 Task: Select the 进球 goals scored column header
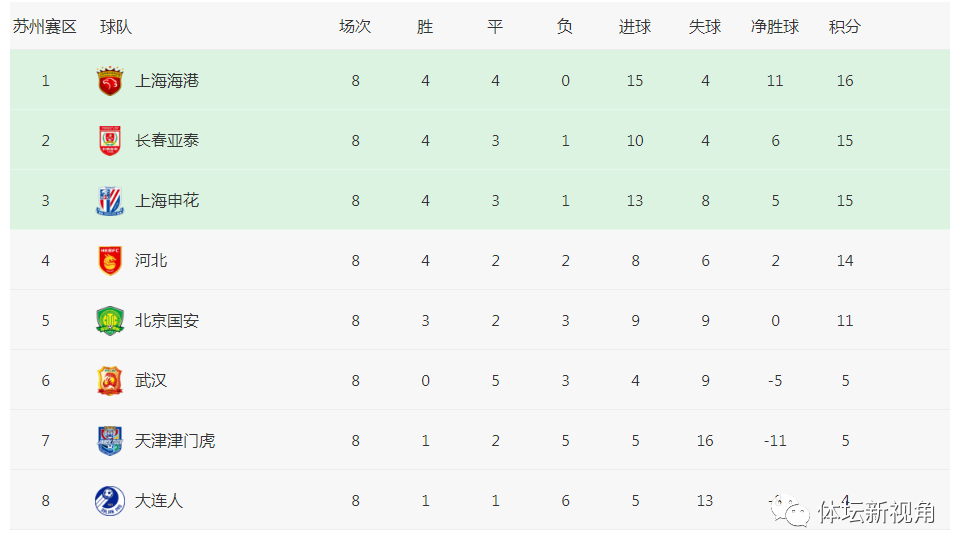(x=635, y=27)
